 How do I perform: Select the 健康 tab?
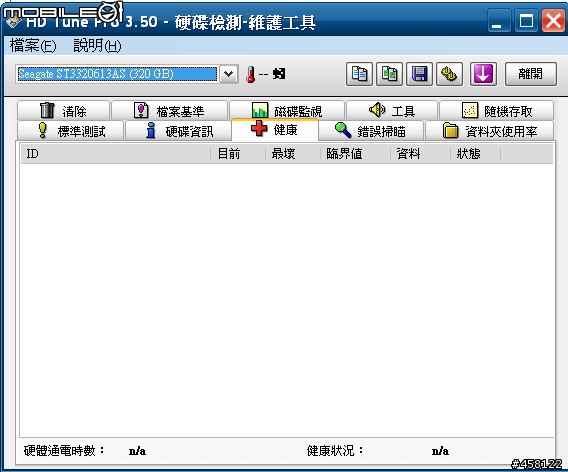(275, 129)
